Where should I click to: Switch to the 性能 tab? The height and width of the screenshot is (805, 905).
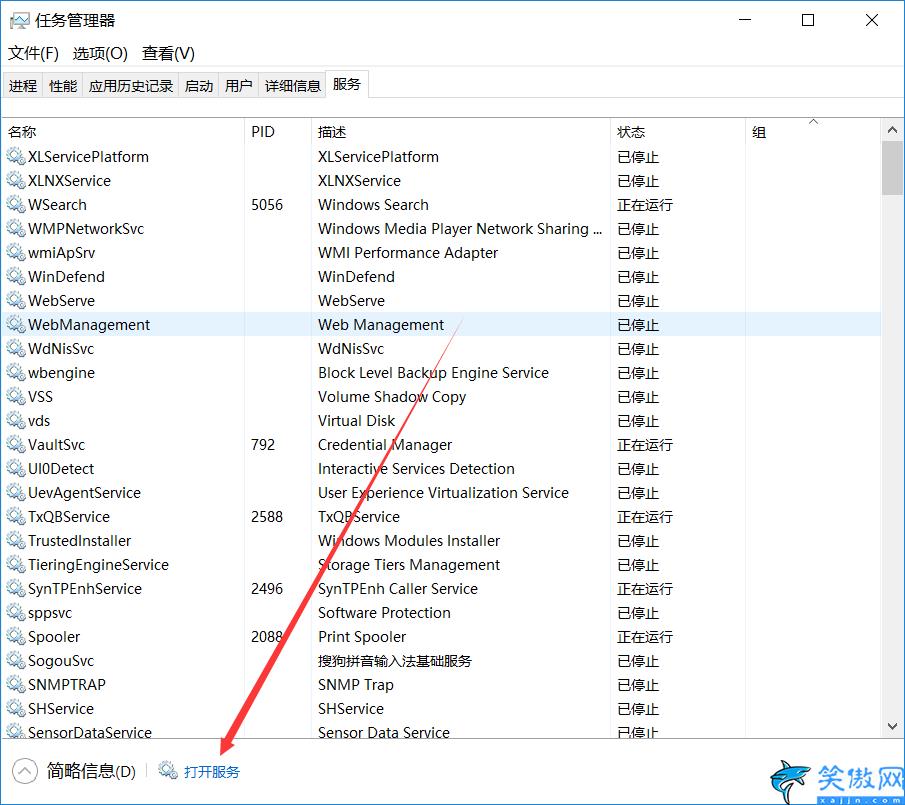coord(63,86)
